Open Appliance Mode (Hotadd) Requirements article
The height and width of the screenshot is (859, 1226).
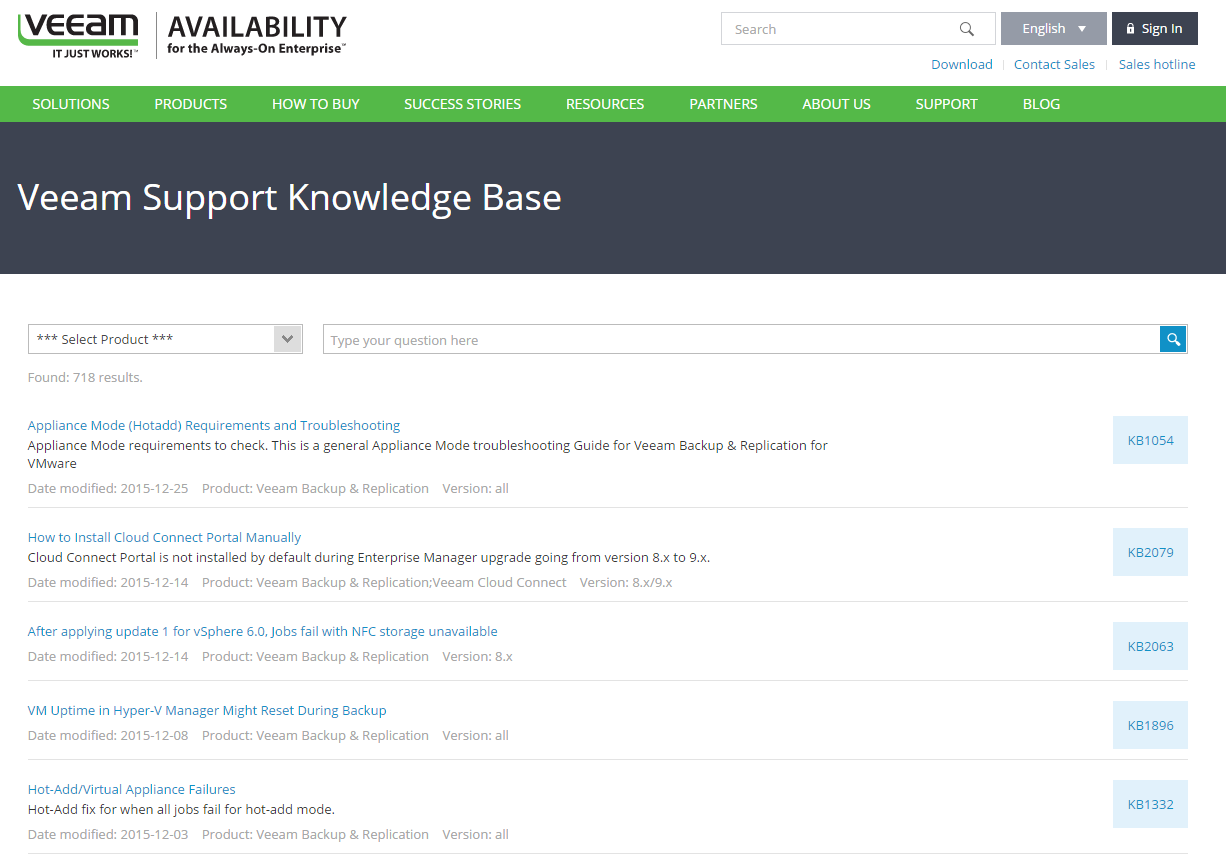tap(214, 425)
